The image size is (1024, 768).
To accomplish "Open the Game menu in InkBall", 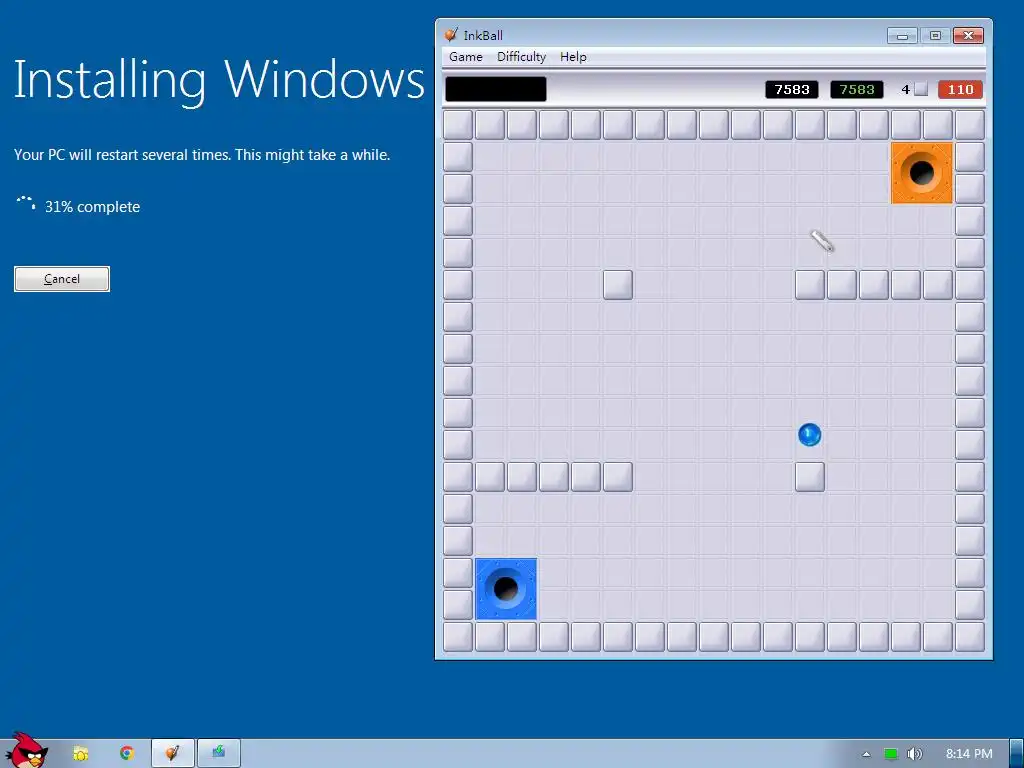I will (466, 57).
